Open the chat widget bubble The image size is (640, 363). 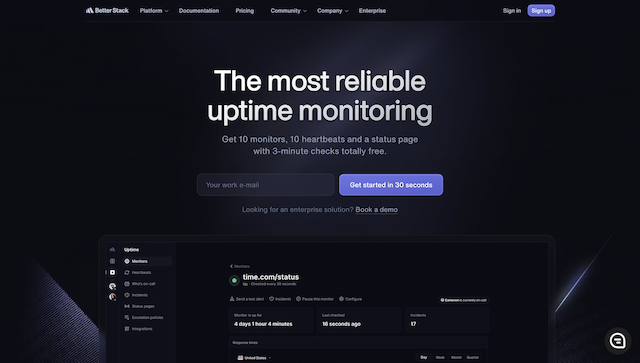(618, 340)
